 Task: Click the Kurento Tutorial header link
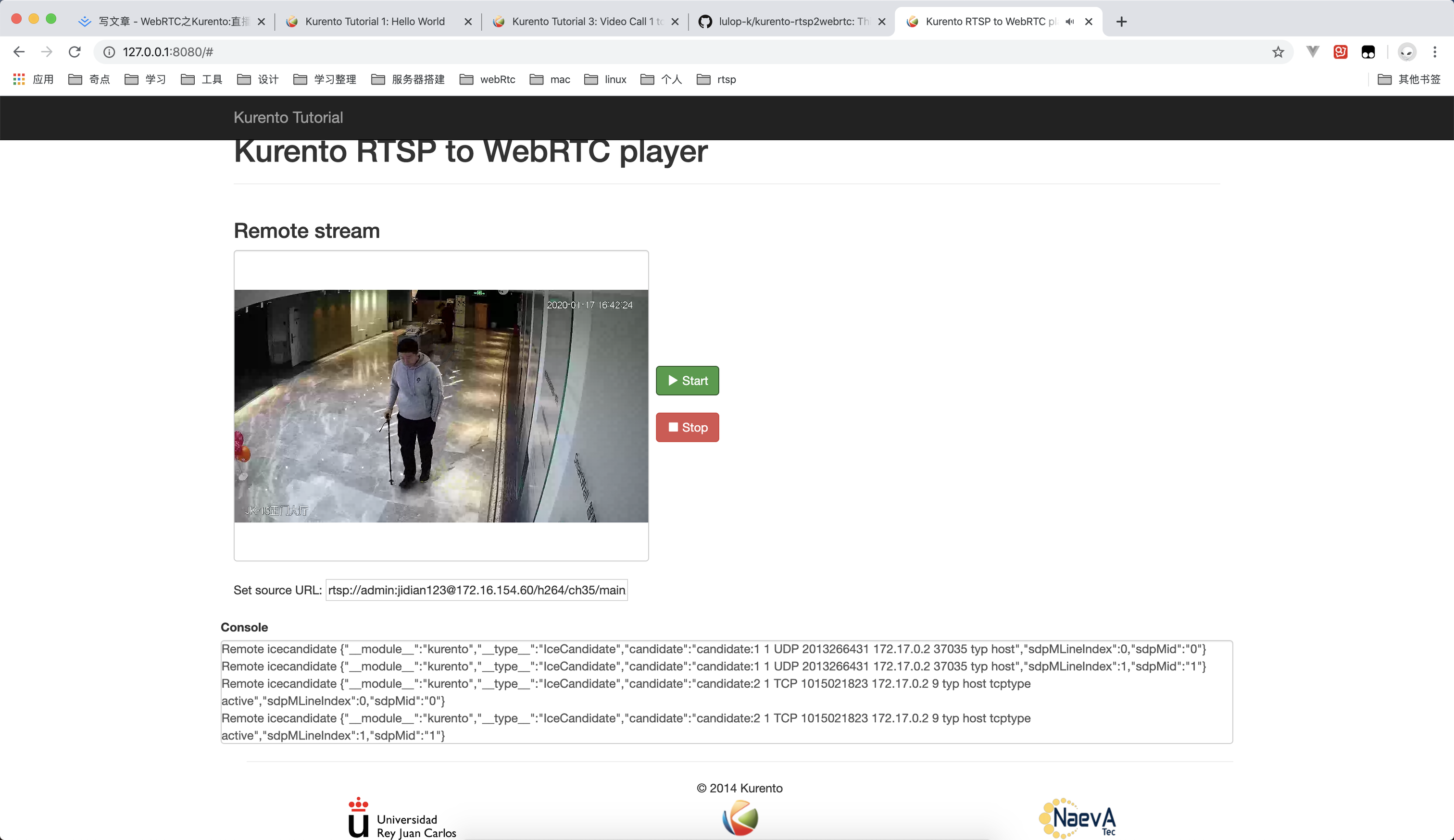(288, 117)
